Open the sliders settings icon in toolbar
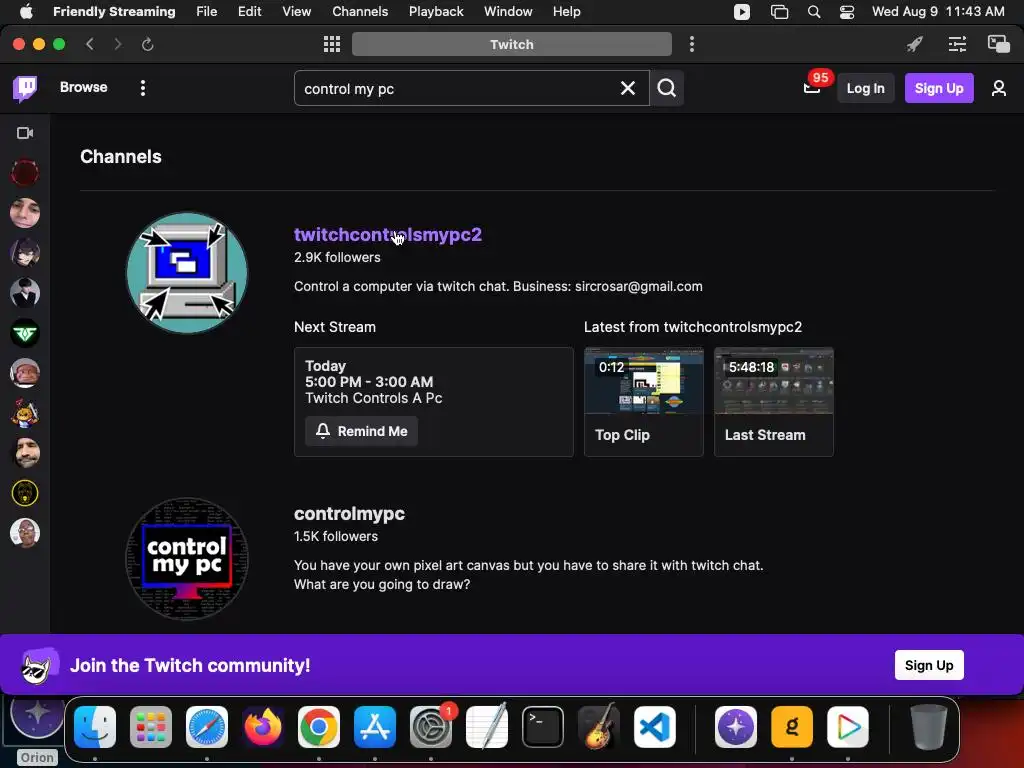 point(957,44)
